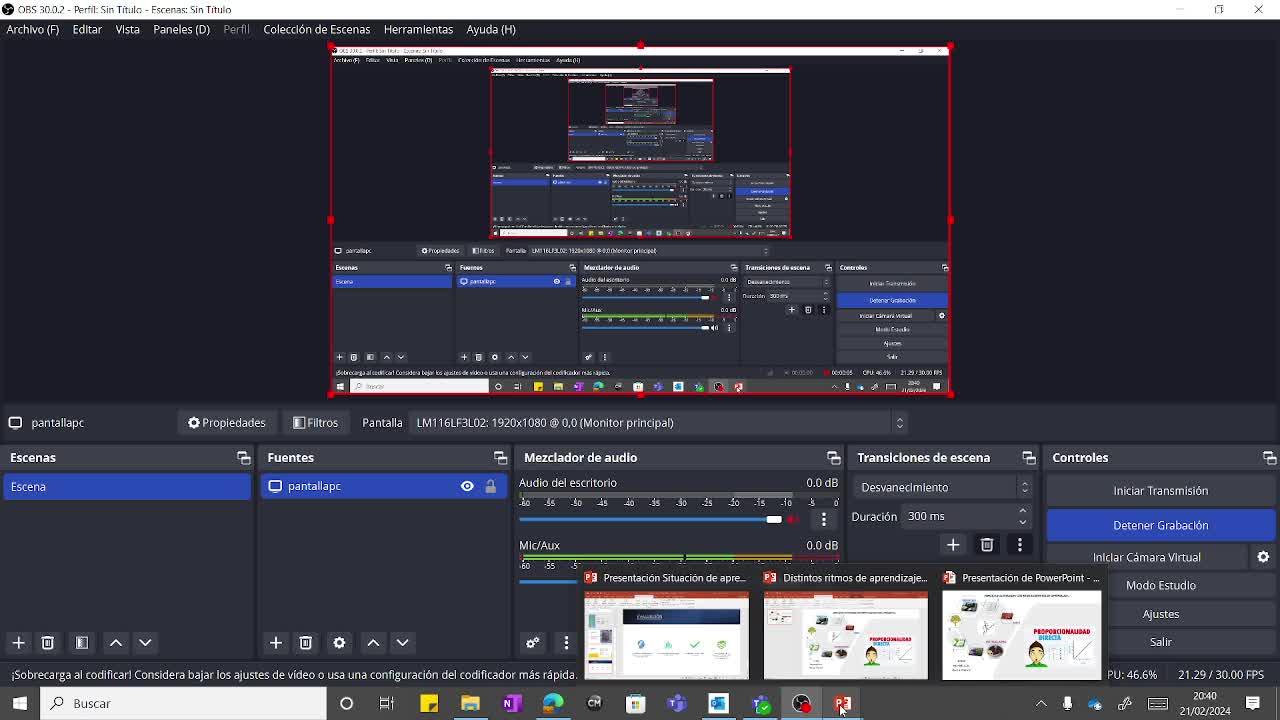1280x720 pixels.
Task: Add a scene transition with plus icon
Action: tap(953, 545)
